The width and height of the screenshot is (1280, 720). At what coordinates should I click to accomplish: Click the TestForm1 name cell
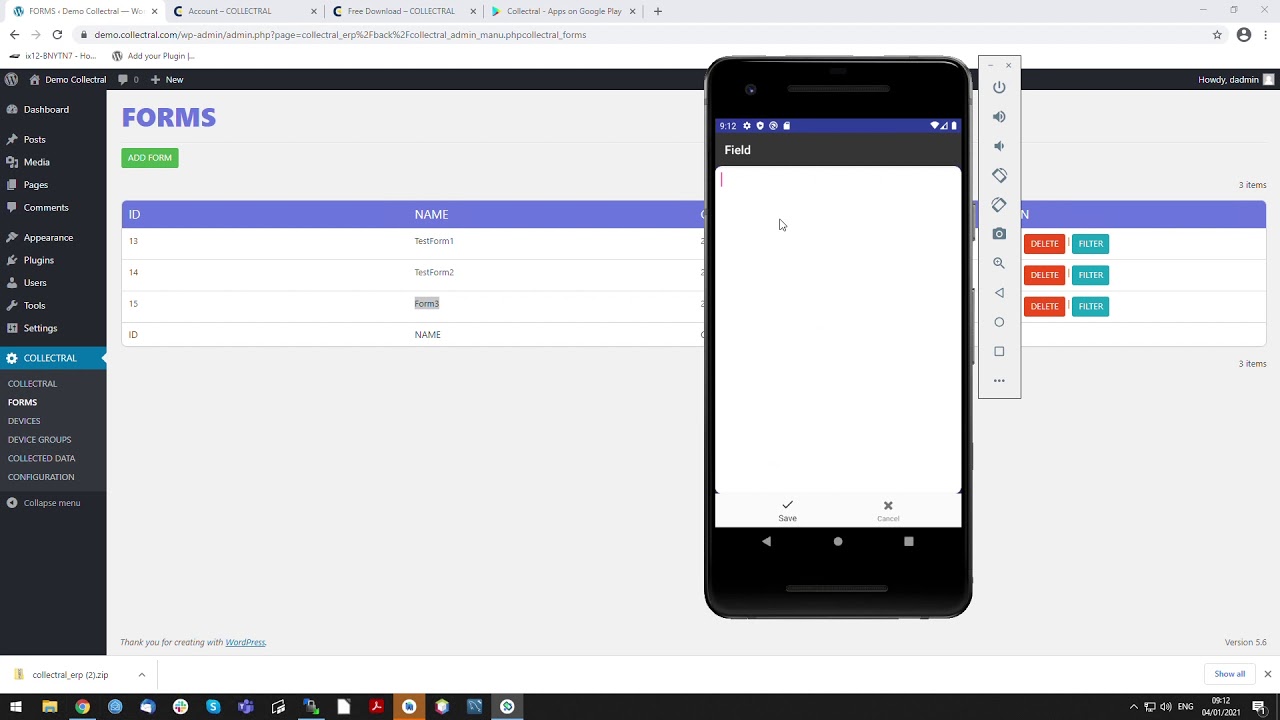tap(434, 241)
